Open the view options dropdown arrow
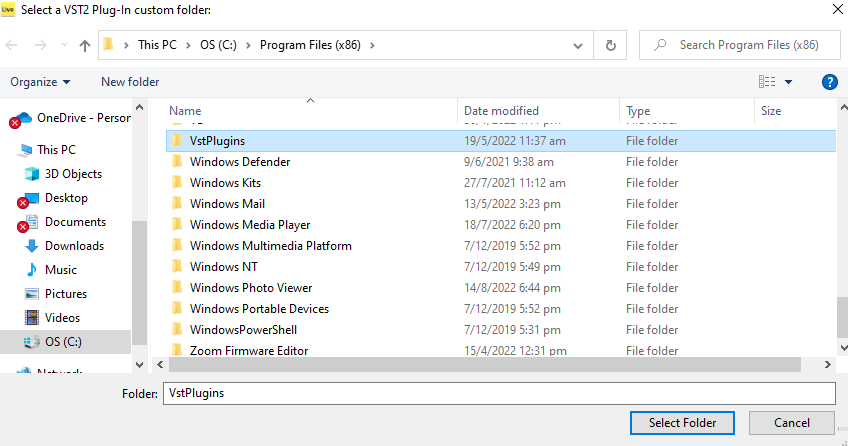The width and height of the screenshot is (848, 446). click(789, 82)
